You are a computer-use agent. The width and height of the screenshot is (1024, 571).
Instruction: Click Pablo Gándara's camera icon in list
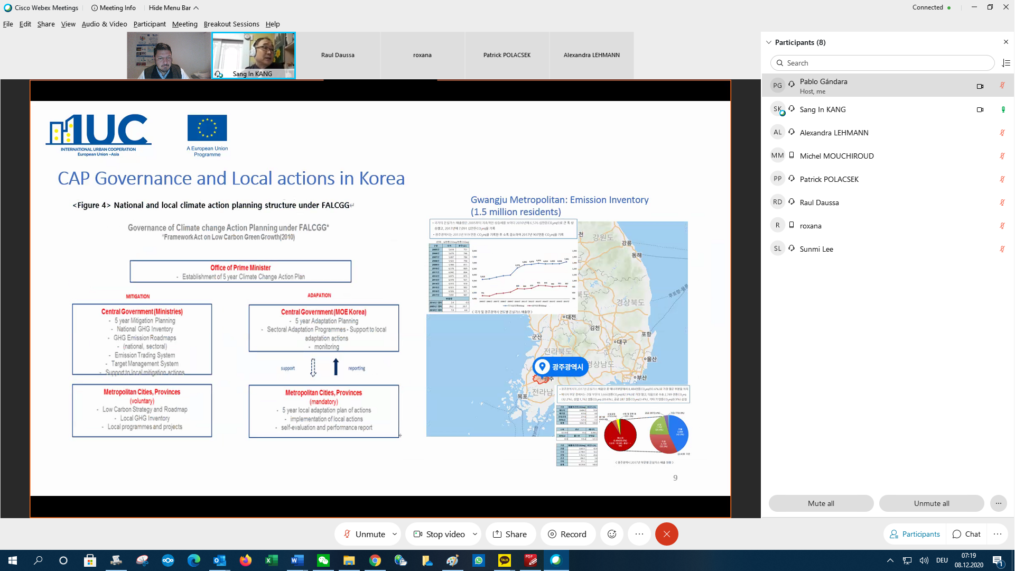click(x=980, y=86)
